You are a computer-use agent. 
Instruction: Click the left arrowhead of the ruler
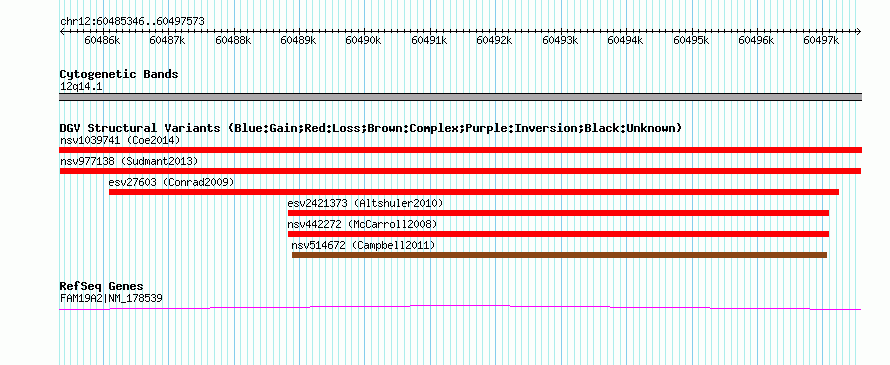coord(62,31)
